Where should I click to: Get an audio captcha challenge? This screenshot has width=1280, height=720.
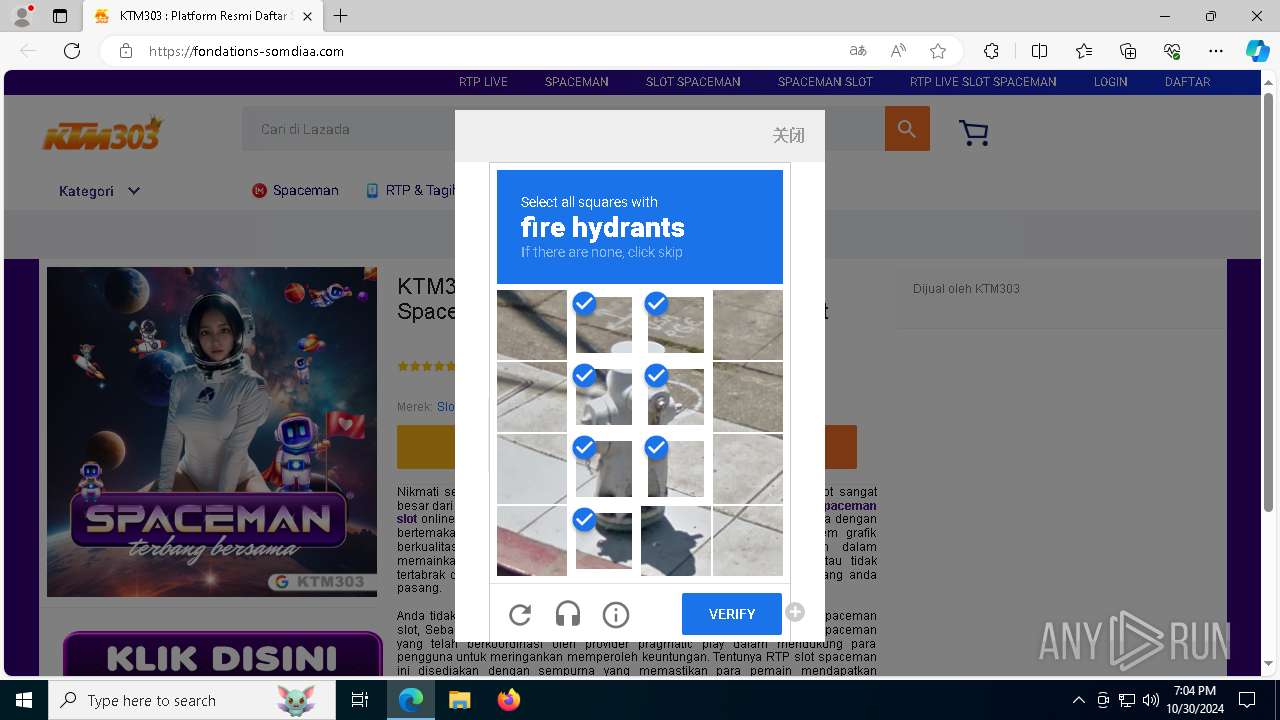(x=568, y=615)
